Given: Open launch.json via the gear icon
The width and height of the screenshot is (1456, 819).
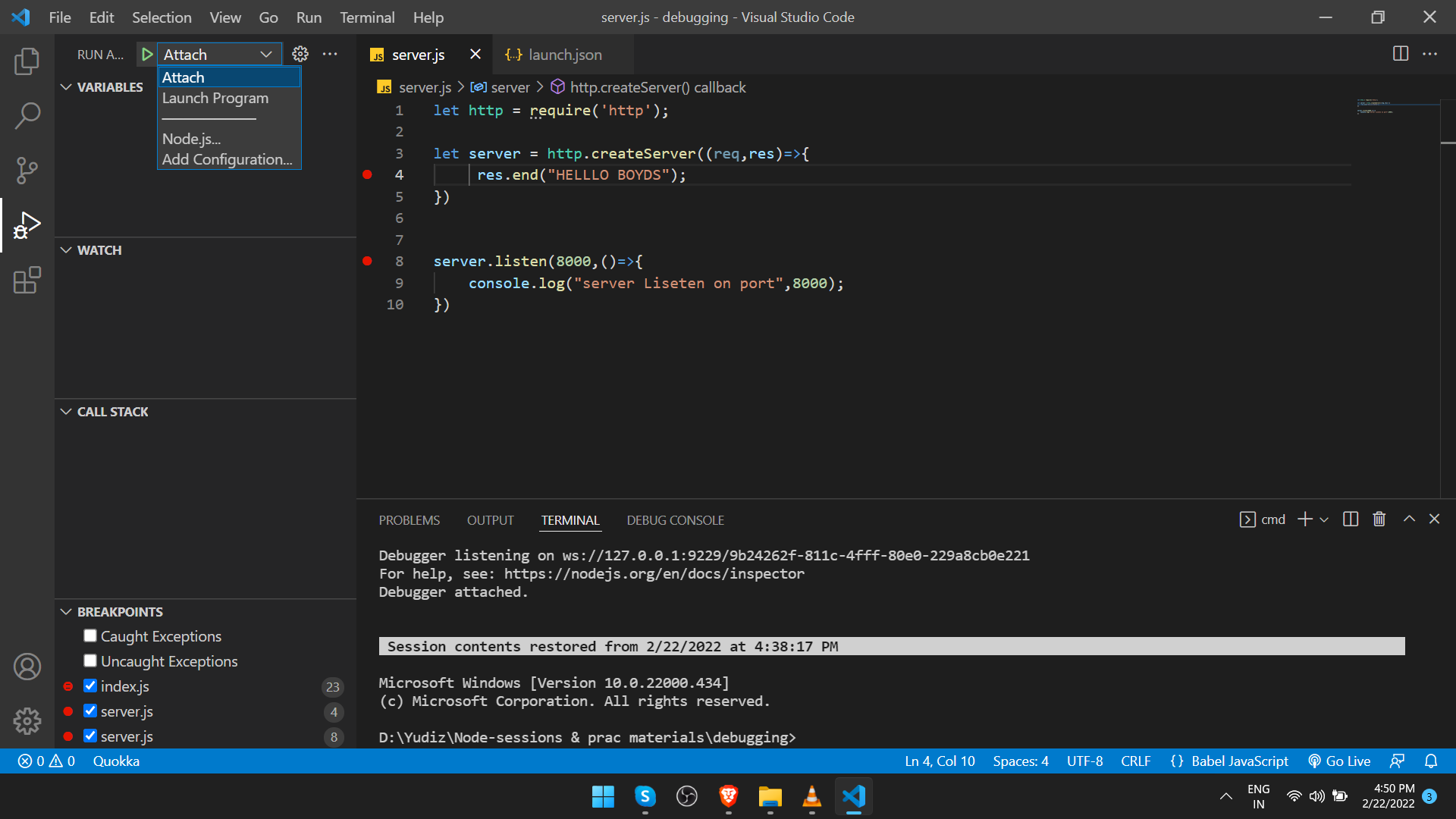Looking at the screenshot, I should [300, 54].
